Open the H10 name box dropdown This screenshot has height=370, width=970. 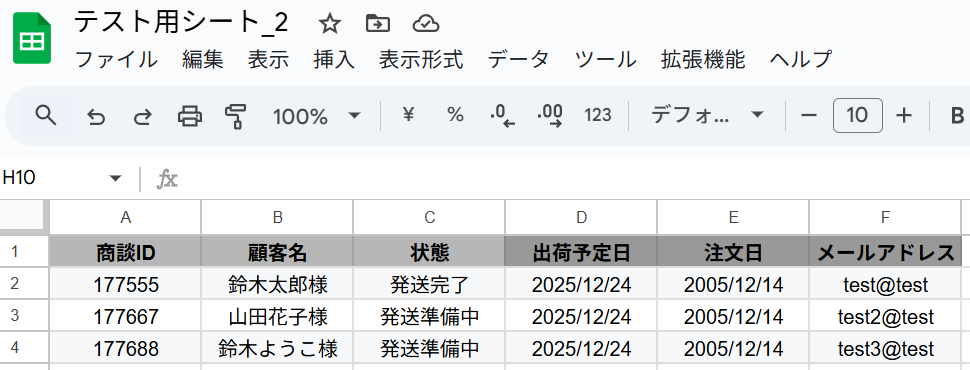(115, 179)
